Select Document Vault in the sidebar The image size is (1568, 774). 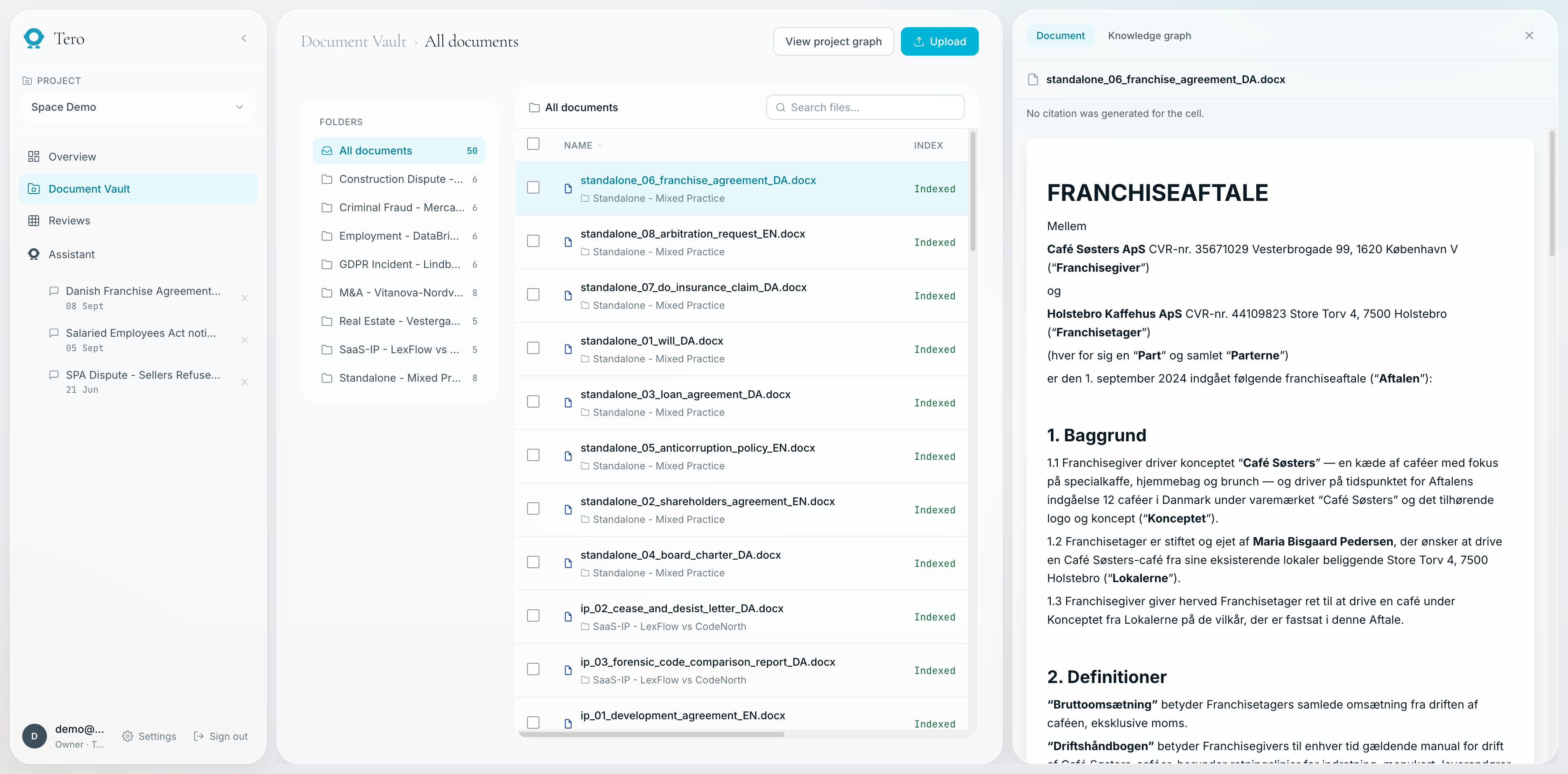[x=138, y=189]
